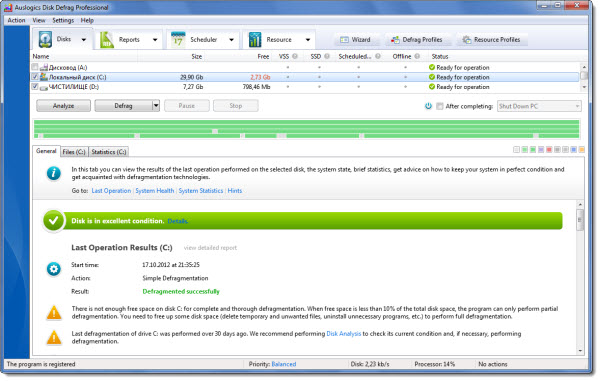Sort by the Free column header
The width and height of the screenshot is (600, 381).
point(263,56)
